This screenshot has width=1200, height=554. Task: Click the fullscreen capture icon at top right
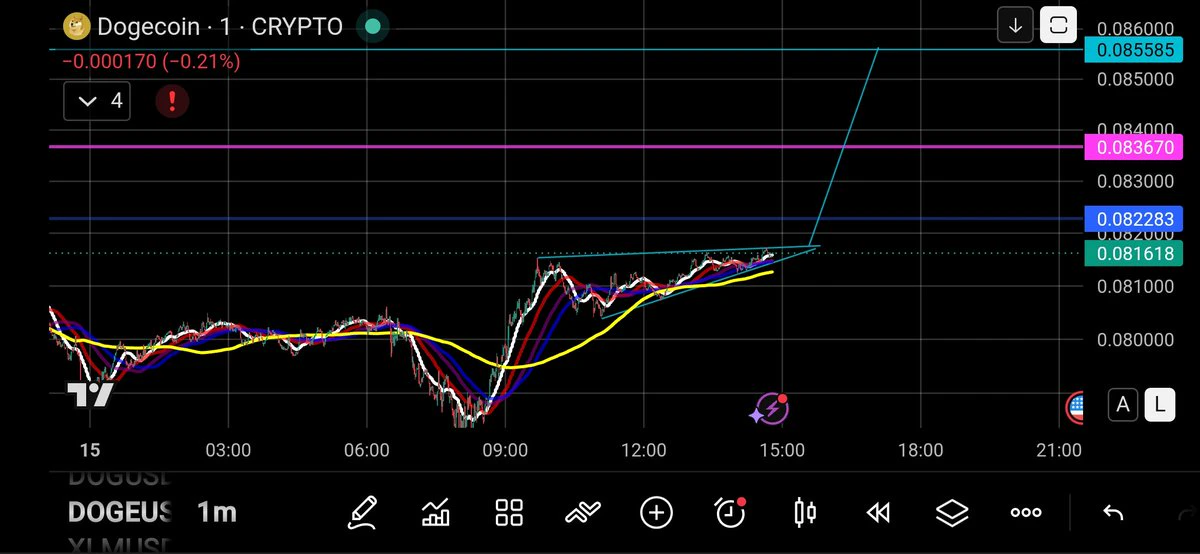1059,26
